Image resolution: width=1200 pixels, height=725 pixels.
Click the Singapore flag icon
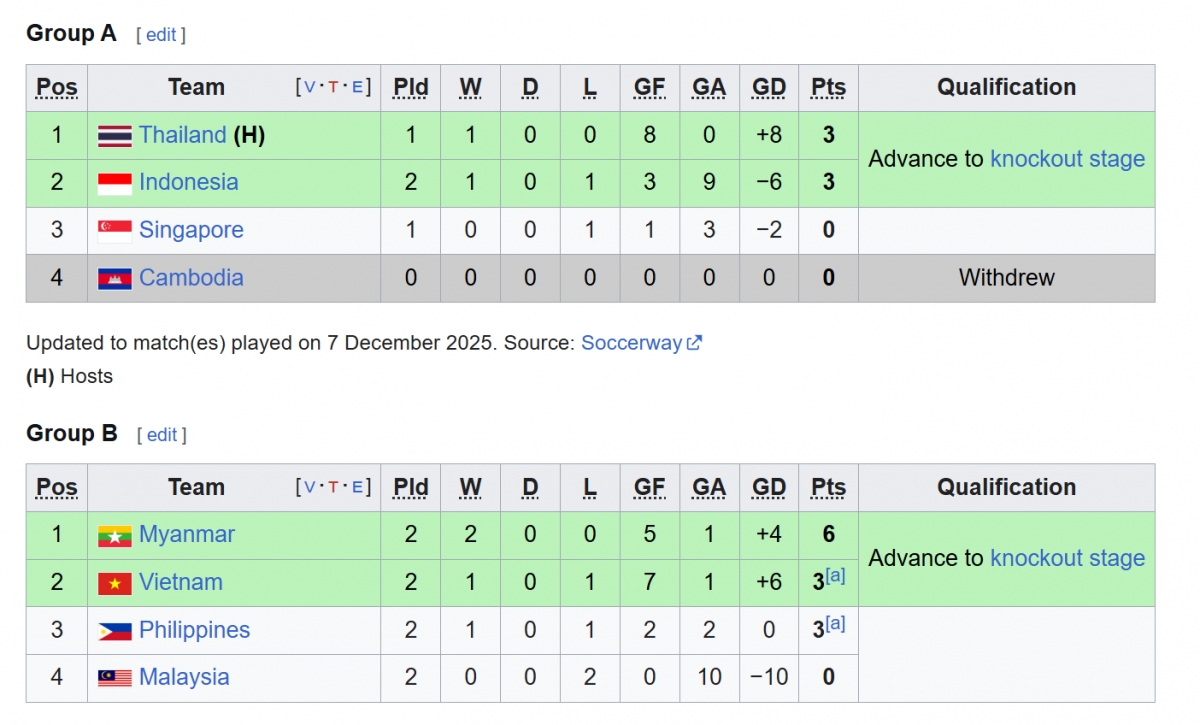pos(115,231)
